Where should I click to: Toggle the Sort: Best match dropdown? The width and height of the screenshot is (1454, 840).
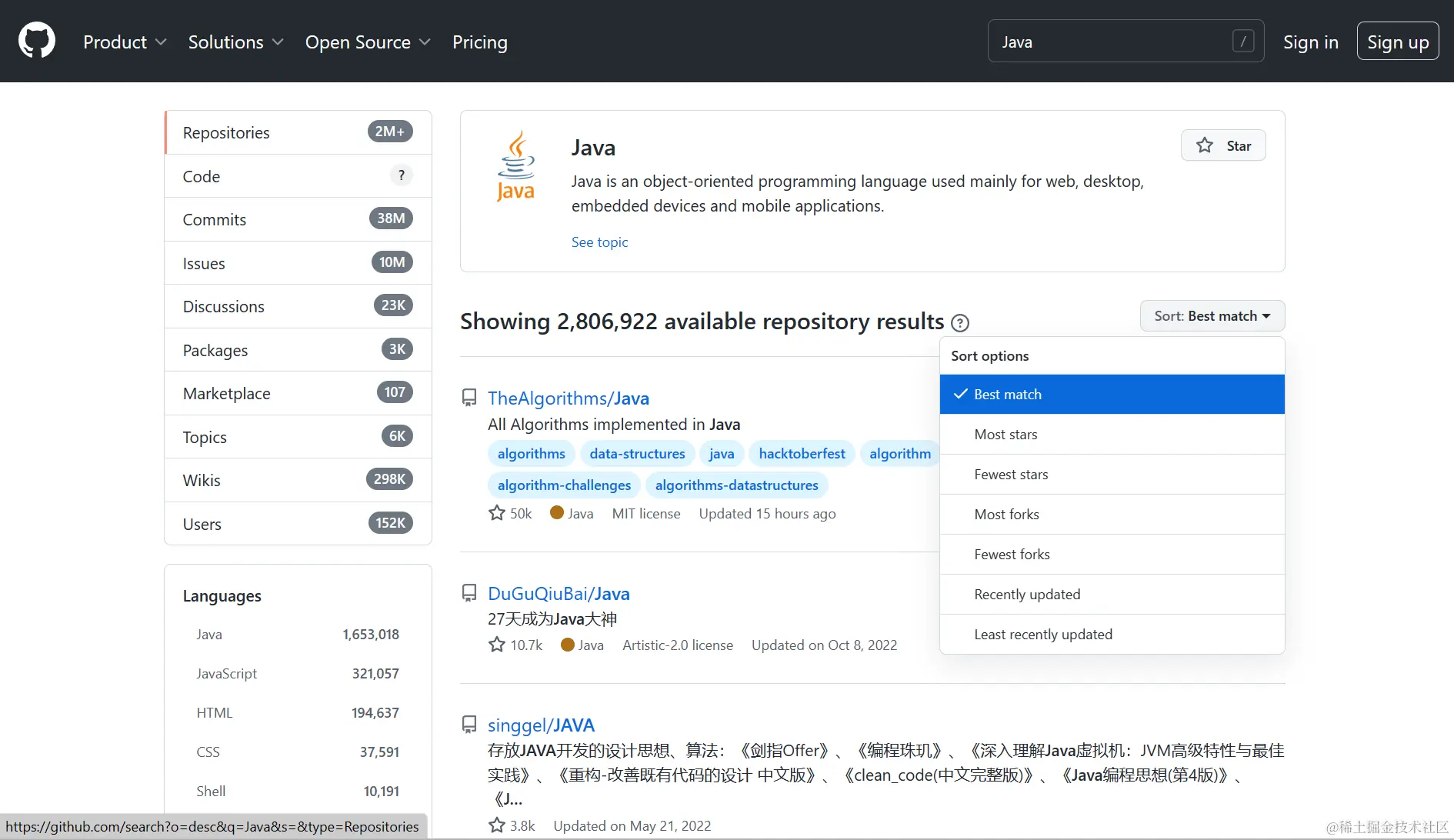[1212, 316]
